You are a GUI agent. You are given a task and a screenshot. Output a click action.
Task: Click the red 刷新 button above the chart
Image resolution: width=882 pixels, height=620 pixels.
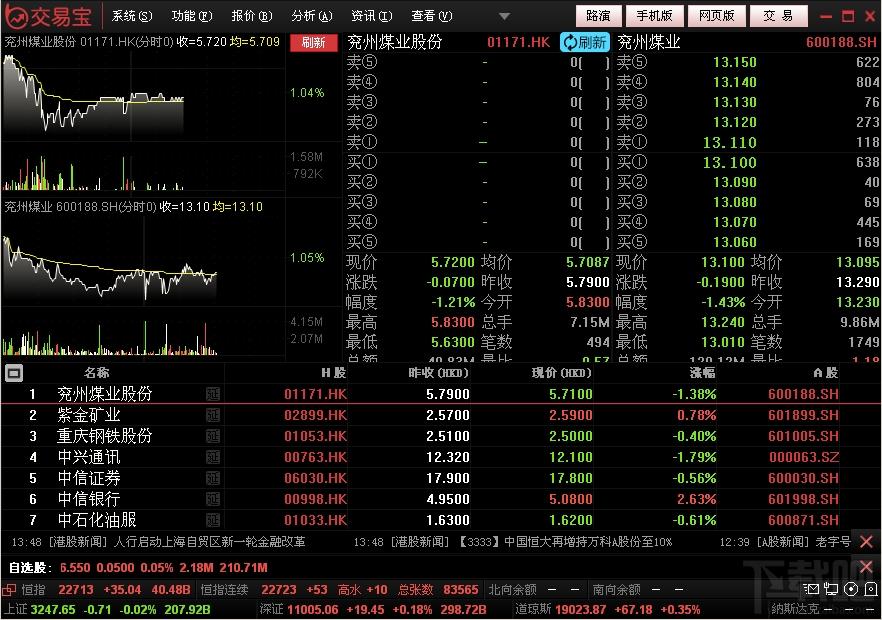[x=313, y=43]
